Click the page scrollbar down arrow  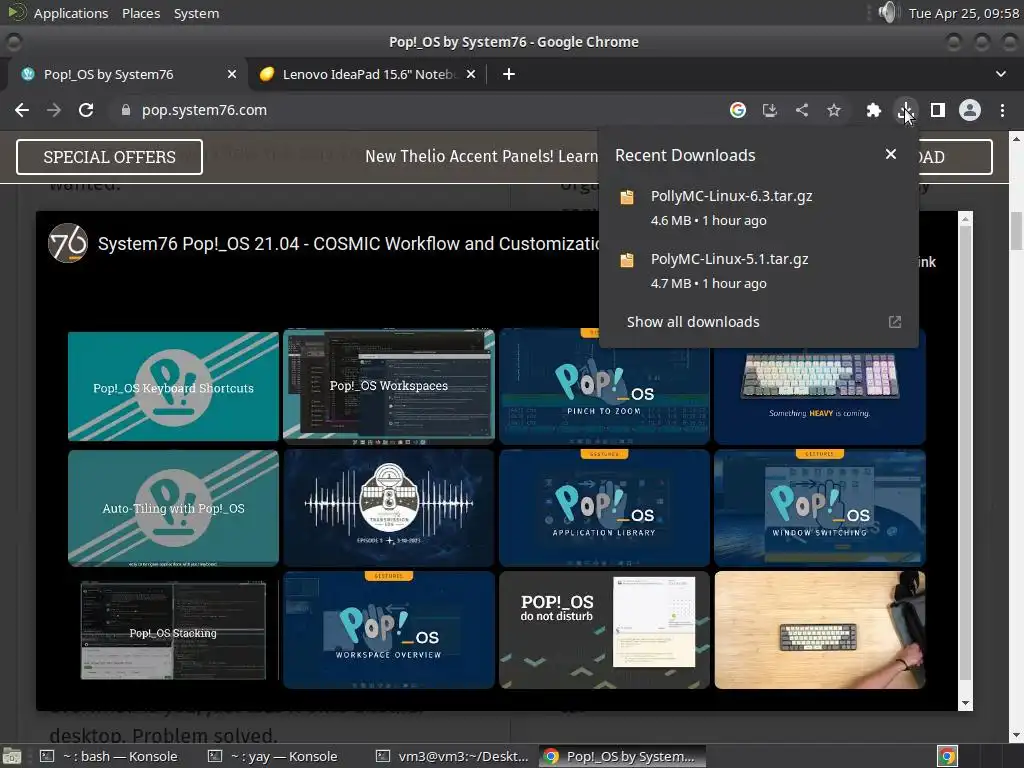coord(1016,736)
